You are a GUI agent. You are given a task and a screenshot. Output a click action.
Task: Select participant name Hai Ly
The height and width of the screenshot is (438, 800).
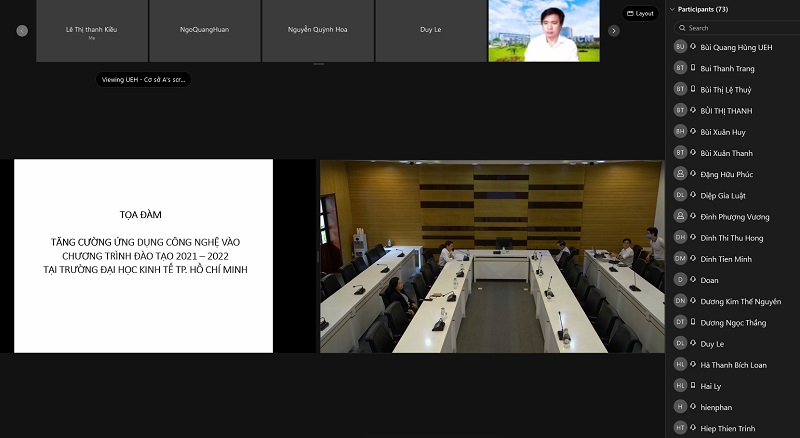pos(710,386)
